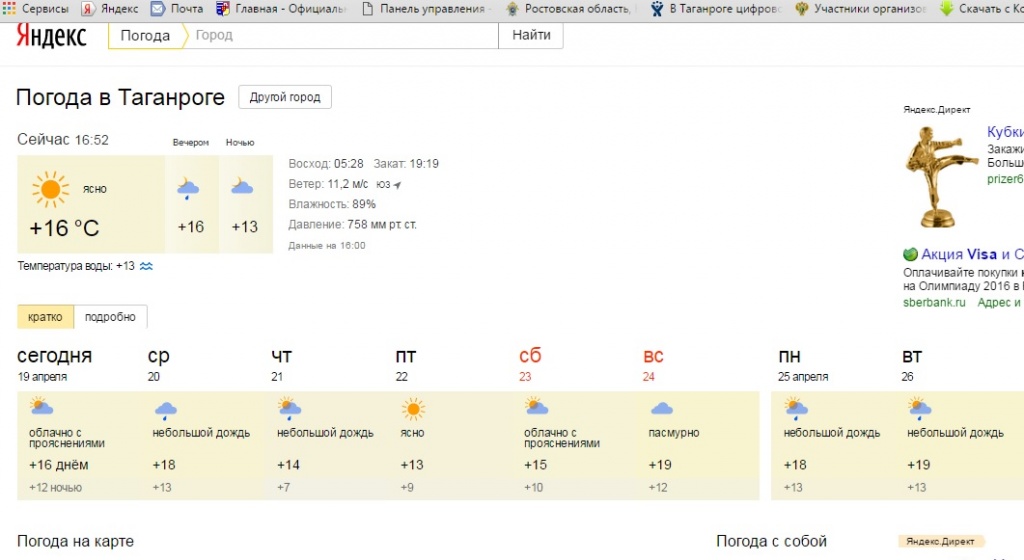
Task: Click the пасмурно label for Sunday
Action: pyautogui.click(x=674, y=433)
